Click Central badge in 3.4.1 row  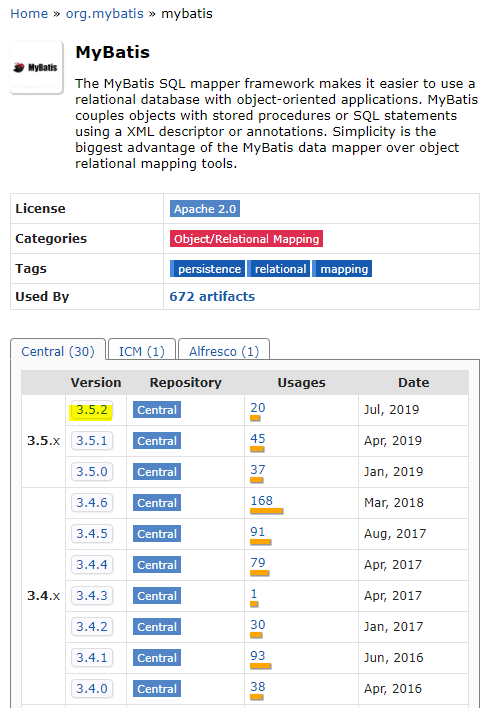click(x=157, y=657)
